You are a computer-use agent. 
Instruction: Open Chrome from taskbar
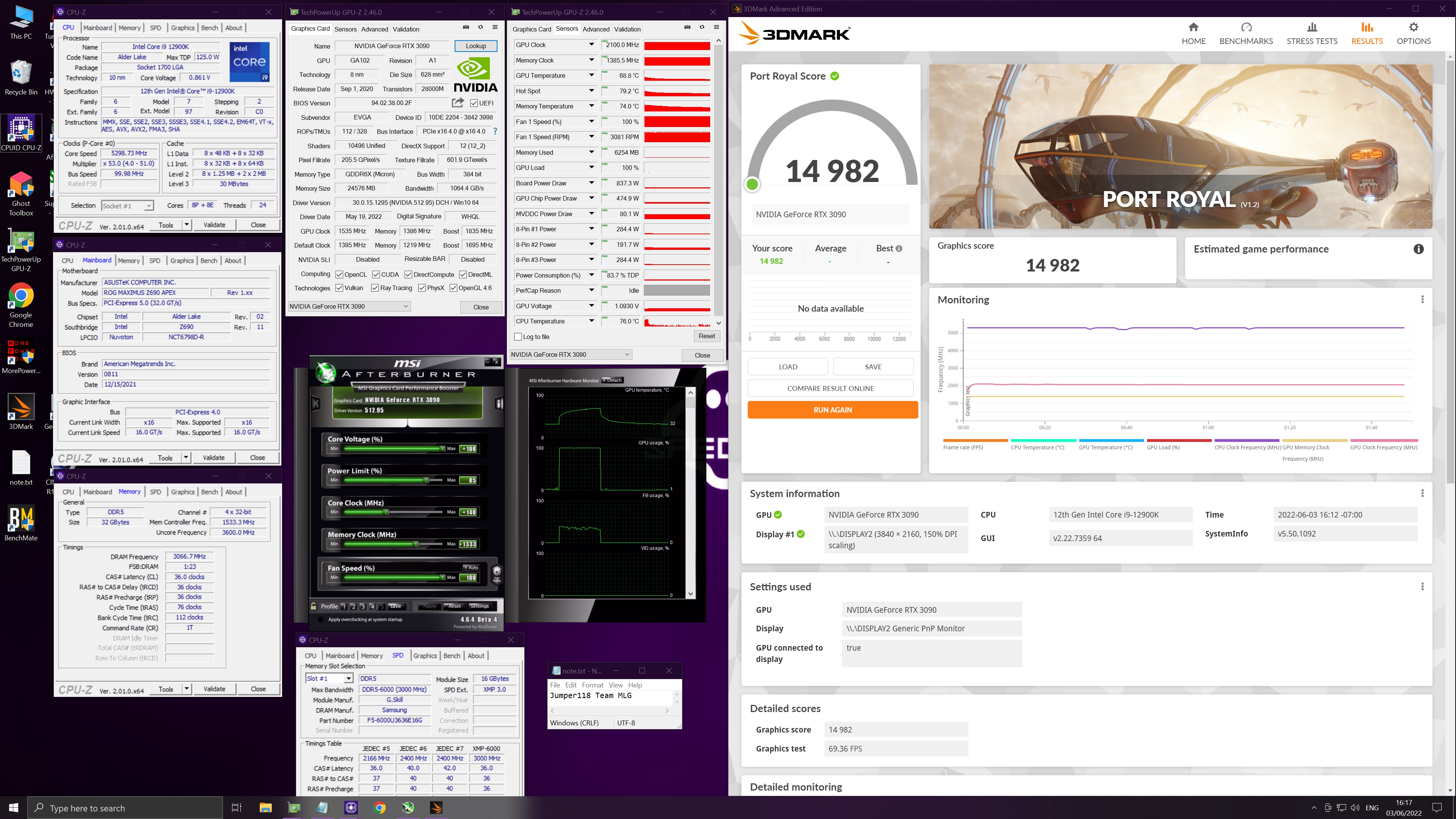379,808
